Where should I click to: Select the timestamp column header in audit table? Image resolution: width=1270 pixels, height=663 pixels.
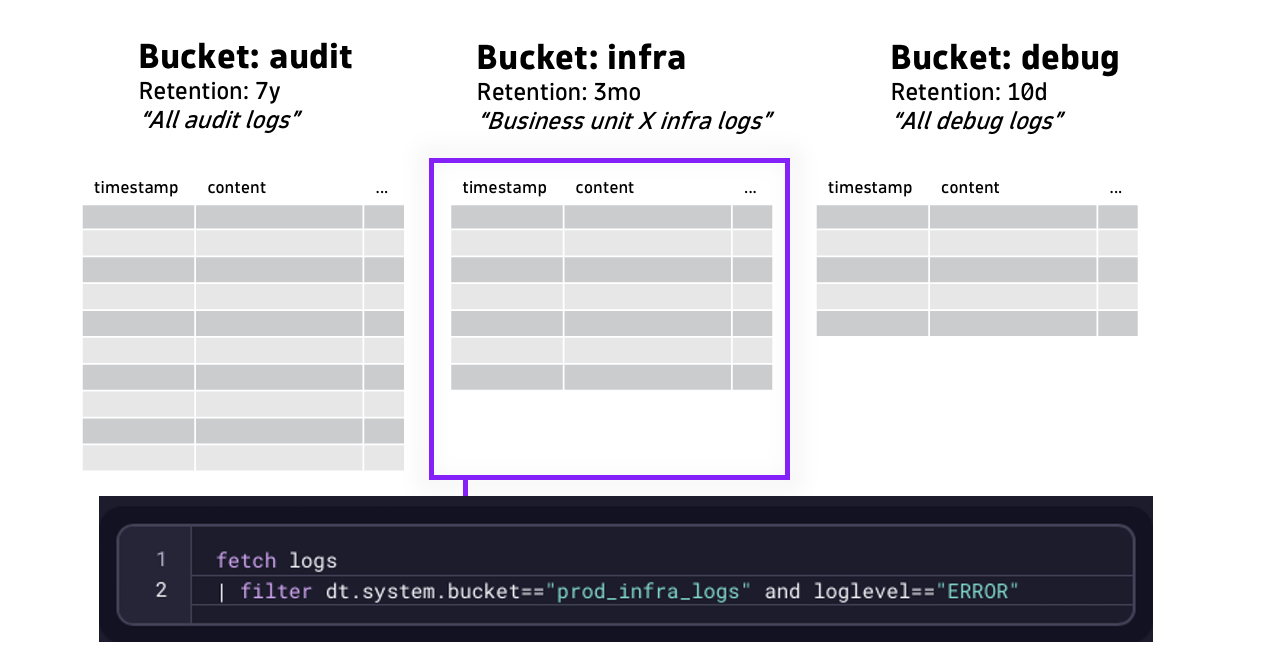(x=136, y=187)
